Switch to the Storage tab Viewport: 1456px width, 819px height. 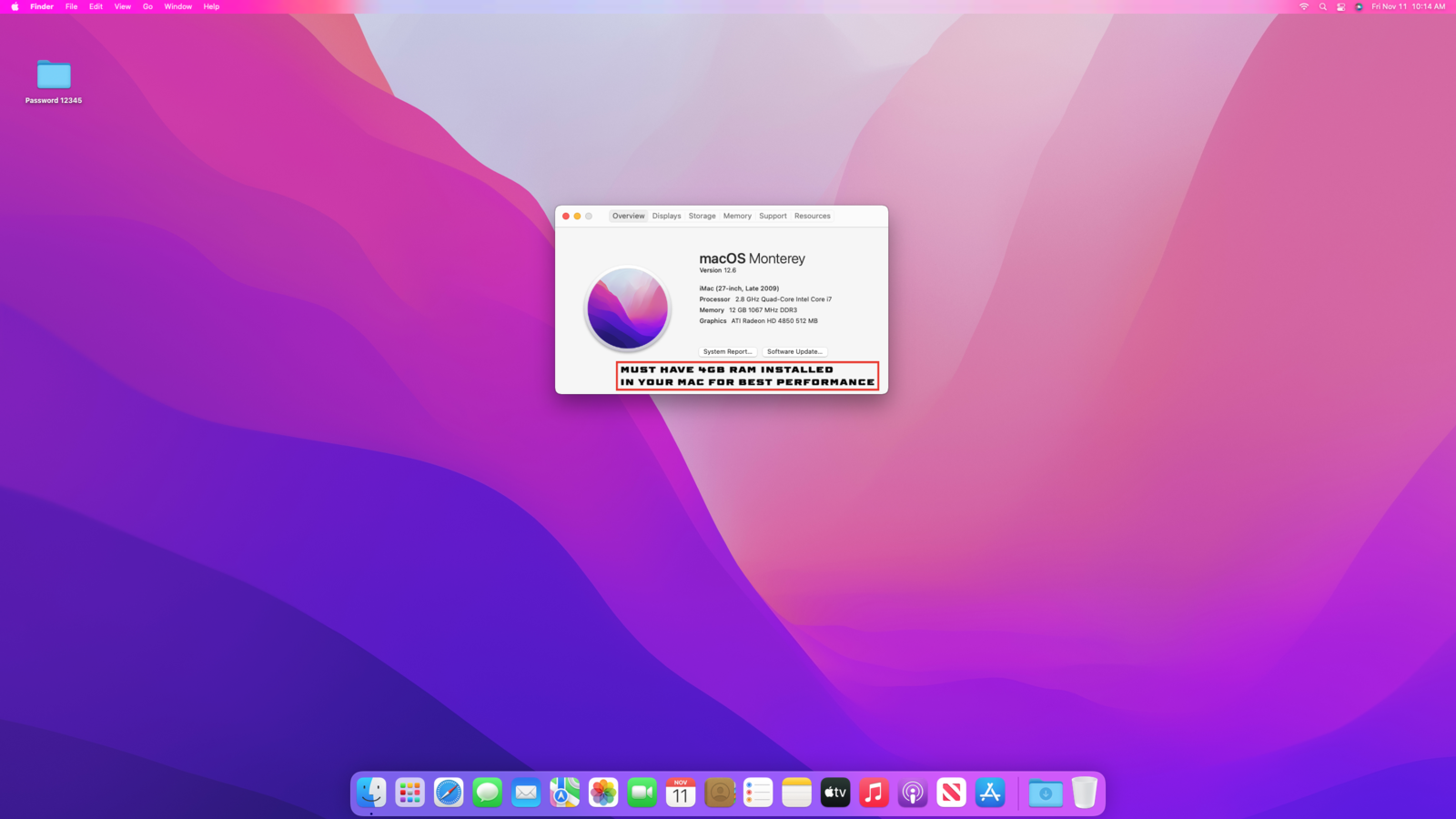pos(702,216)
